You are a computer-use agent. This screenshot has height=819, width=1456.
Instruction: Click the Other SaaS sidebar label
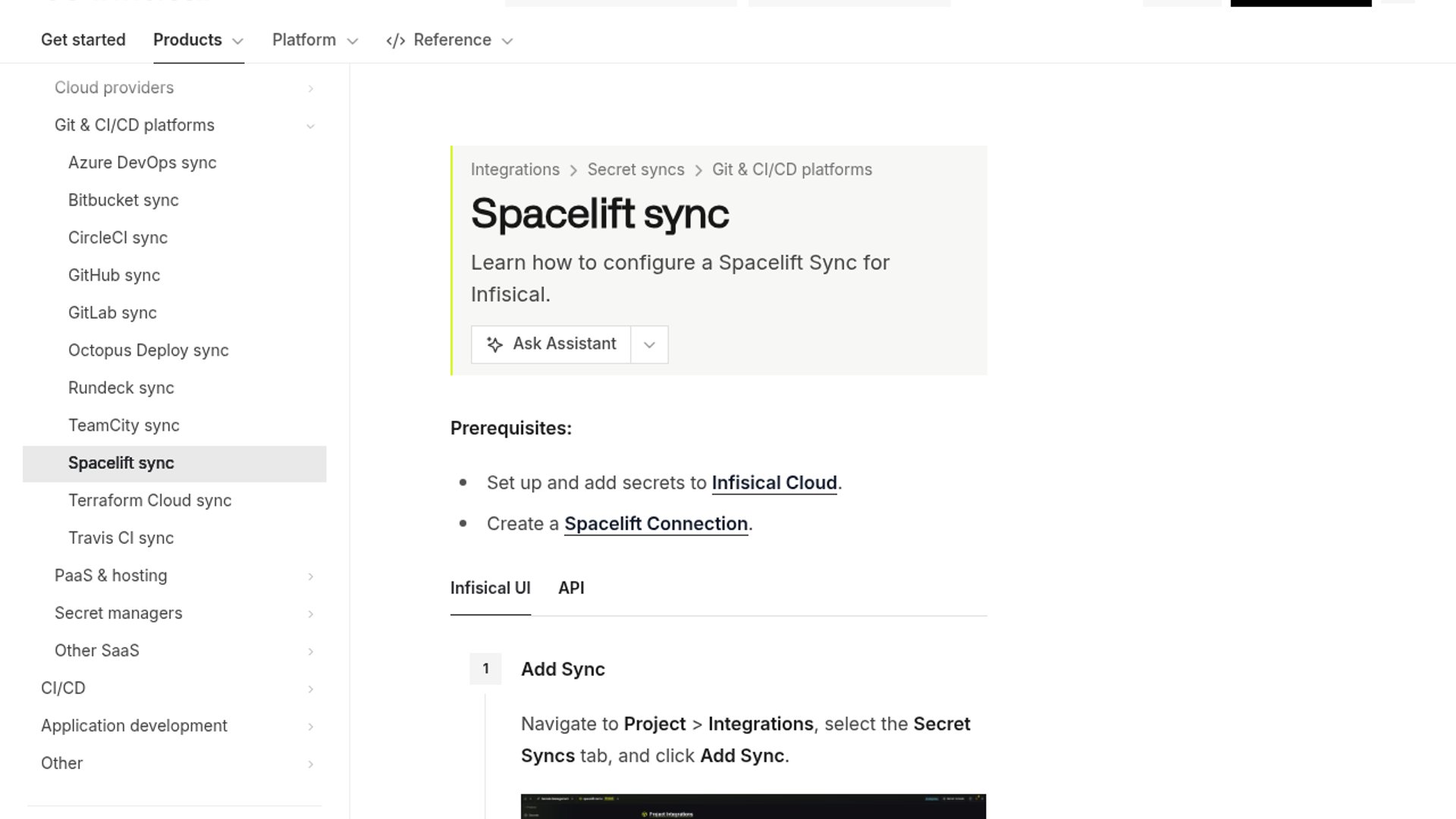click(x=97, y=651)
